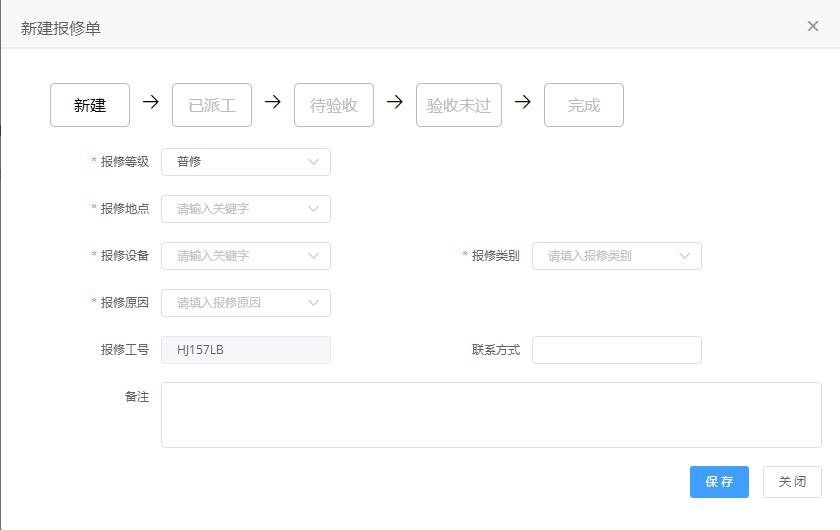
Task: Select the 验收未过 step
Action: click(459, 105)
